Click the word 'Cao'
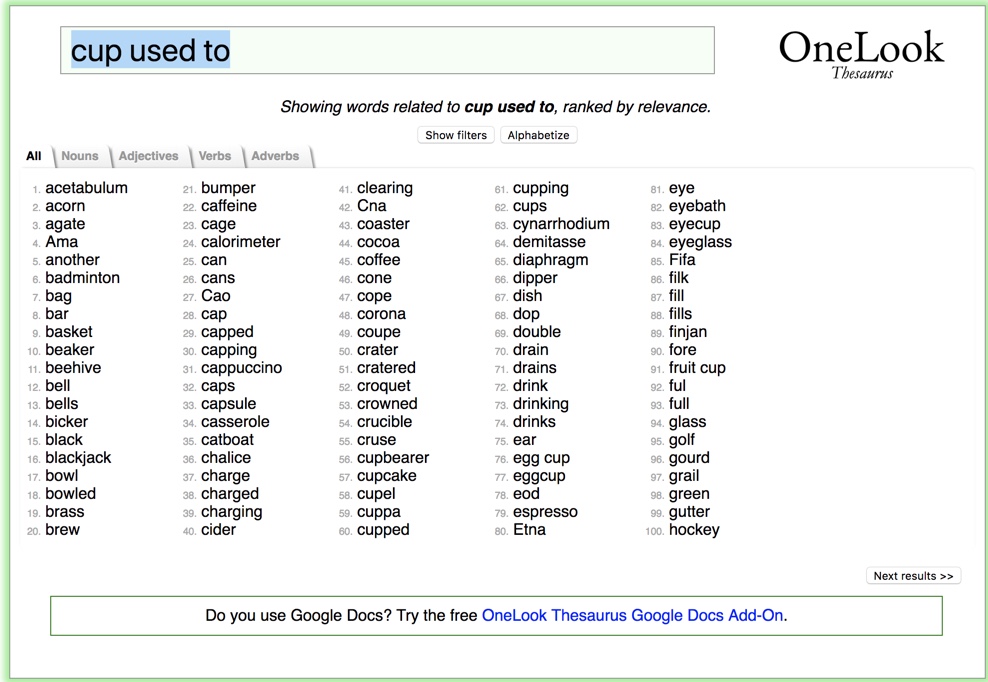Image resolution: width=988 pixels, height=682 pixels. pyautogui.click(x=215, y=296)
